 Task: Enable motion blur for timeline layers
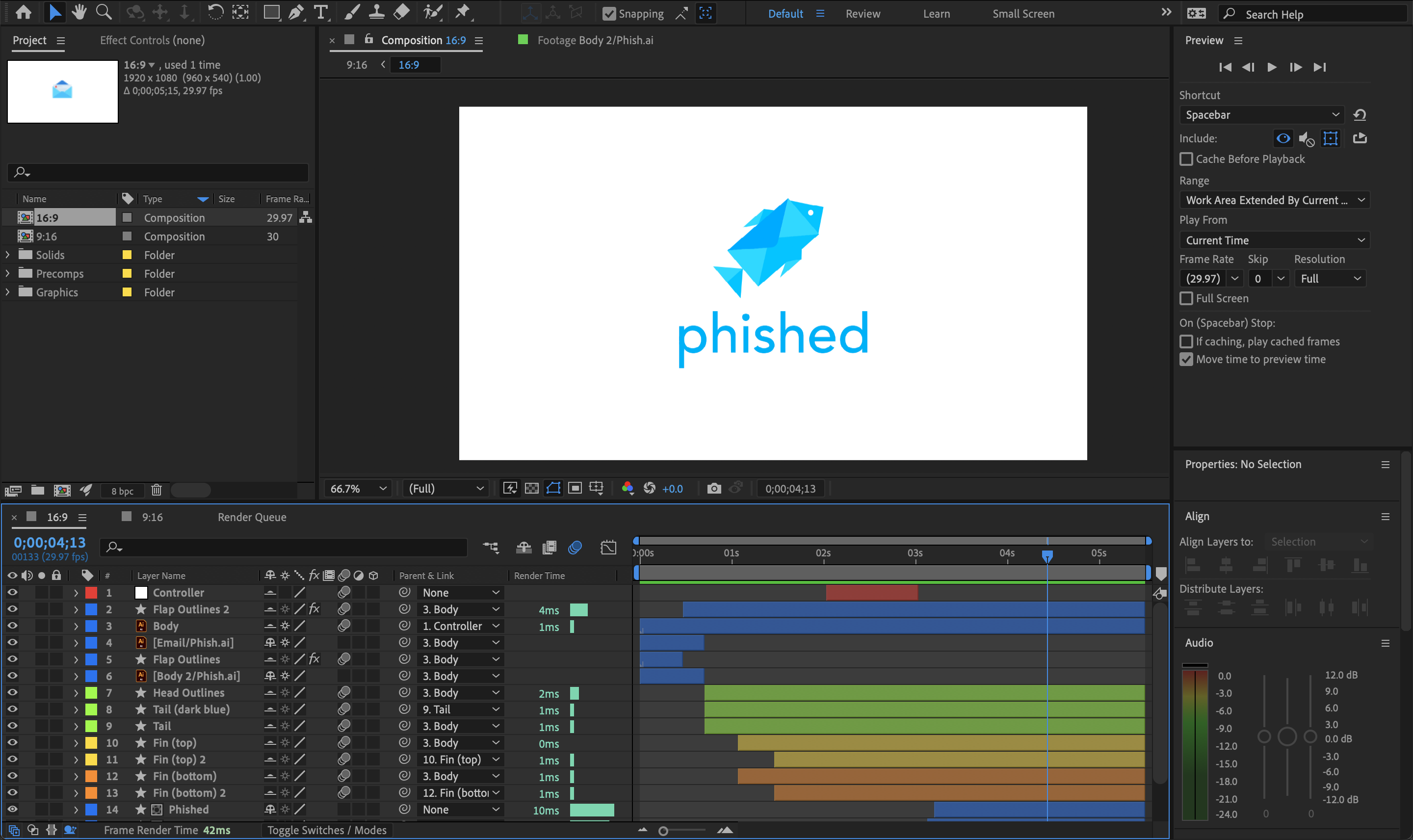(x=575, y=548)
